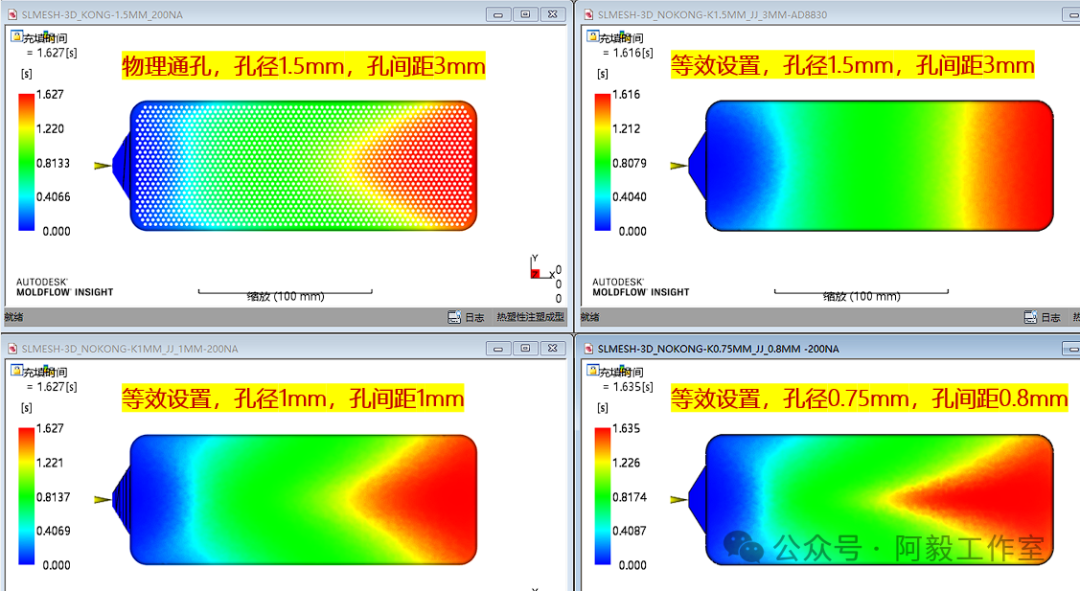Click the legend value 0.8079
This screenshot has height=591, width=1080.
pos(630,163)
